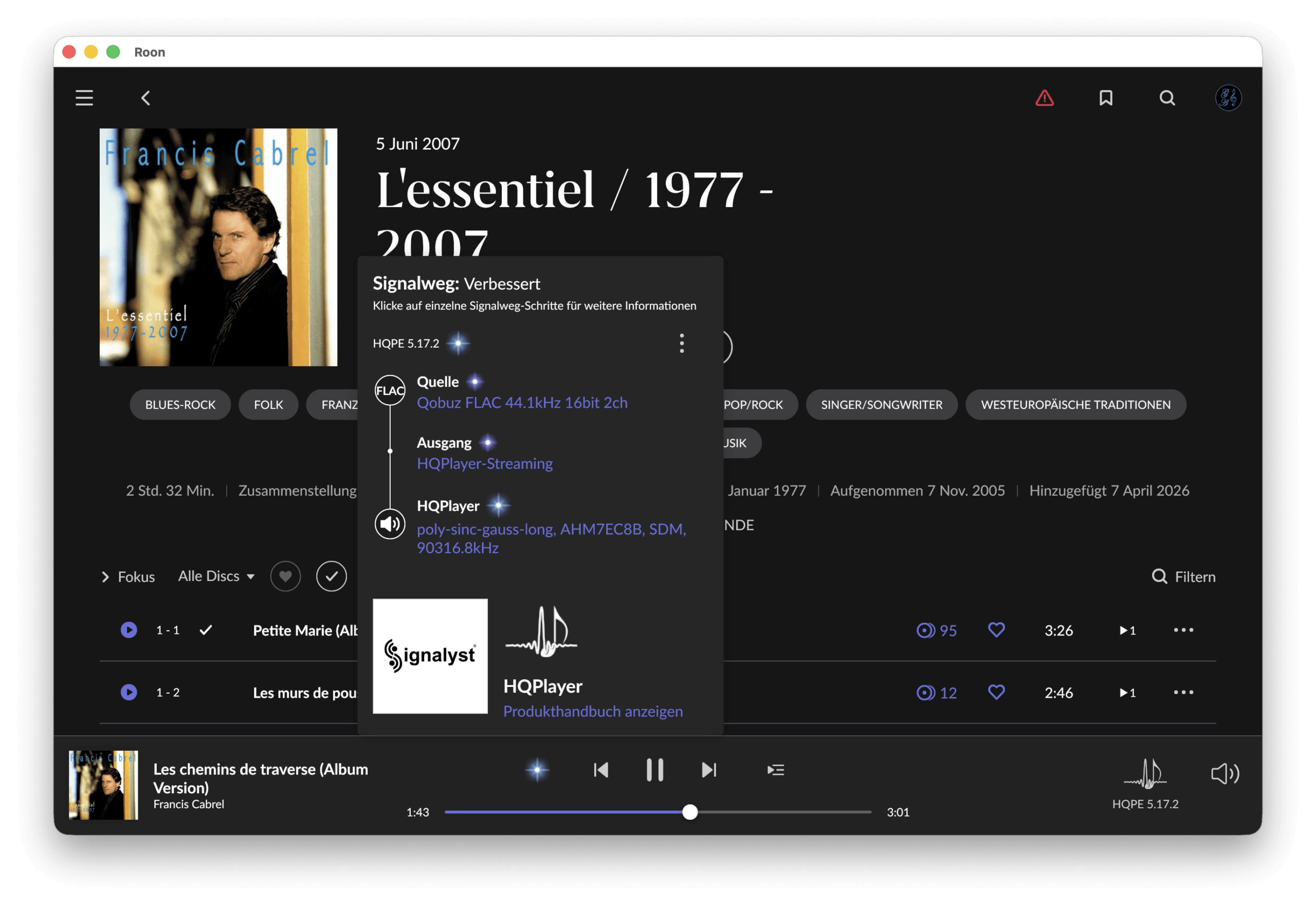Viewport: 1316px width, 906px height.
Task: Skip to the previous track
Action: pyautogui.click(x=600, y=770)
